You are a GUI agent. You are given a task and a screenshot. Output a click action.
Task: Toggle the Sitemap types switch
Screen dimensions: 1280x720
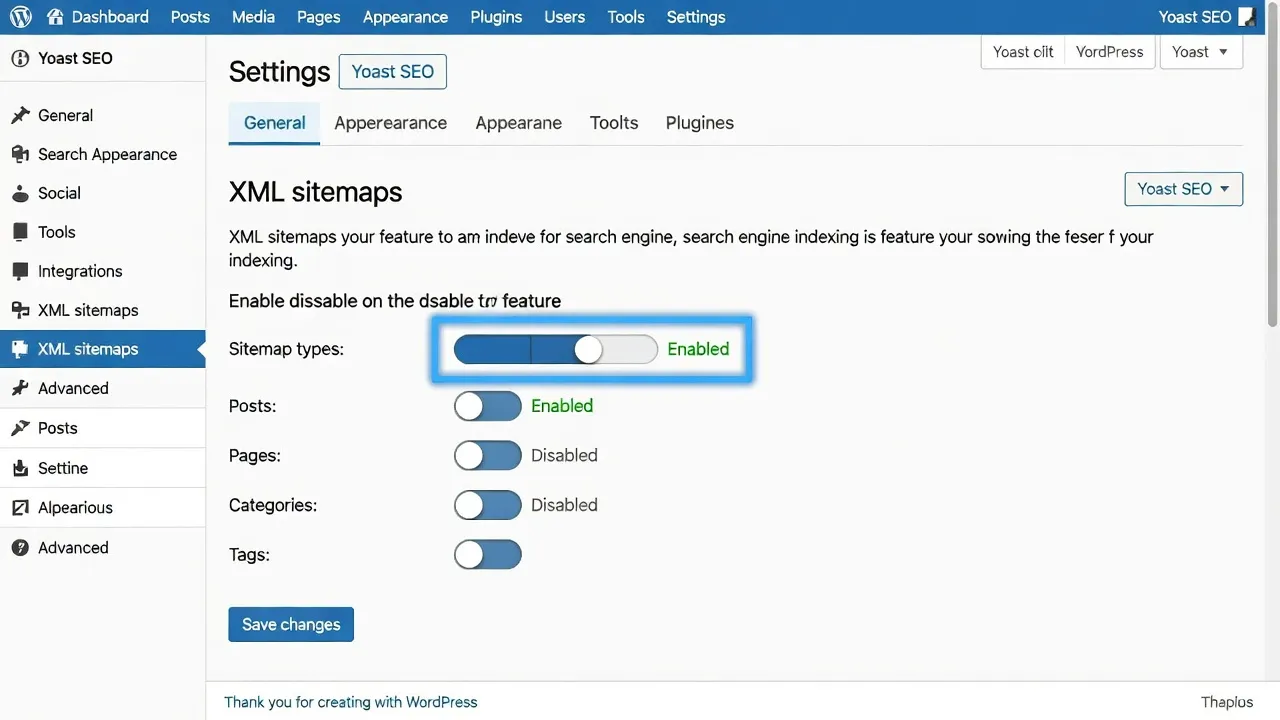tap(556, 349)
